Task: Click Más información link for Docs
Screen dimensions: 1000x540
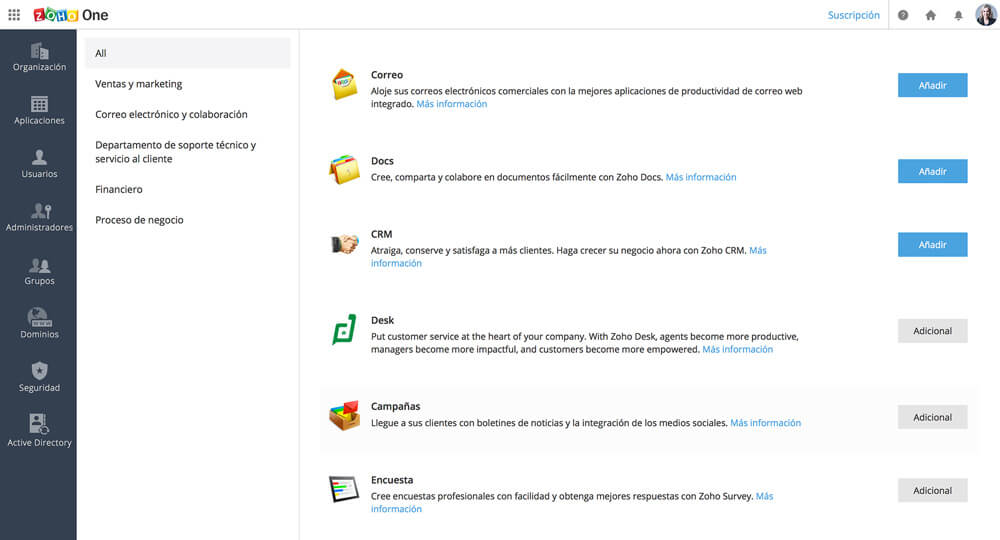Action: pos(701,177)
